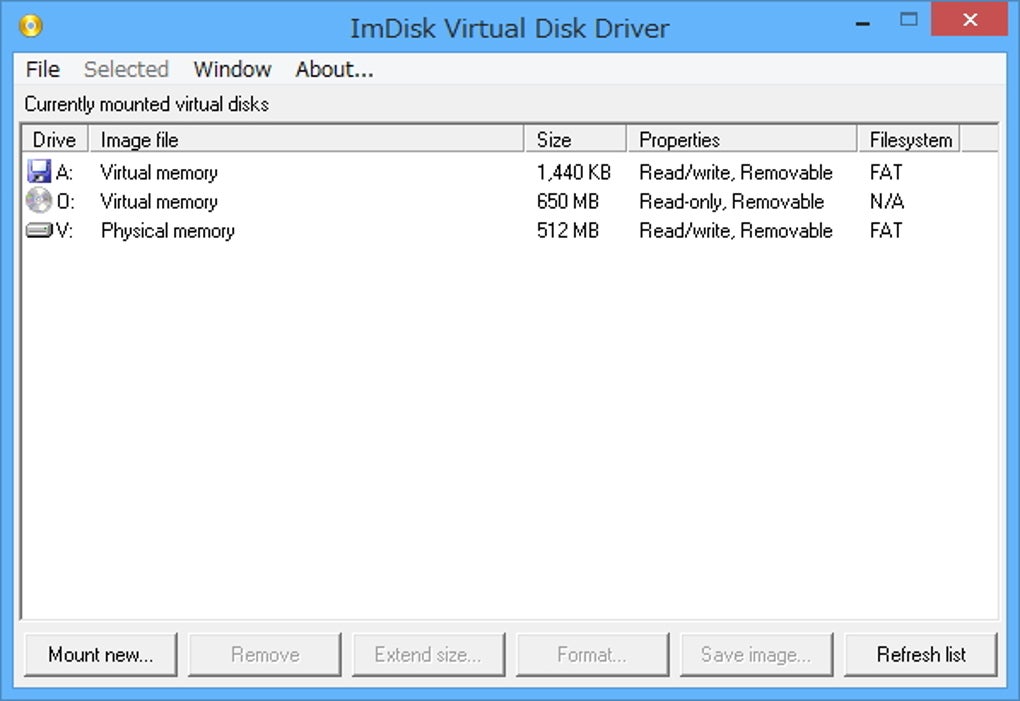Viewport: 1020px width, 701px height.
Task: Close the ImDisk Virtual Disk Driver window
Action: [969, 20]
